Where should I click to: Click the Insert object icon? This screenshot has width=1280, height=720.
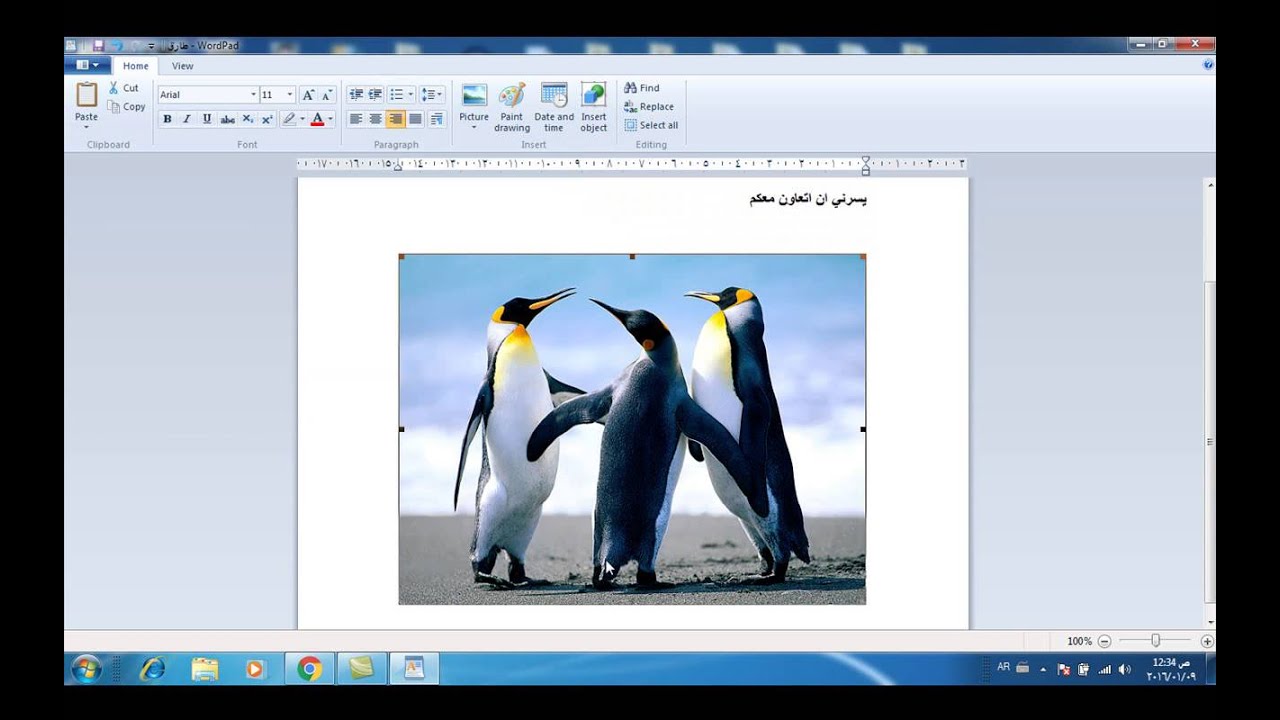[594, 95]
